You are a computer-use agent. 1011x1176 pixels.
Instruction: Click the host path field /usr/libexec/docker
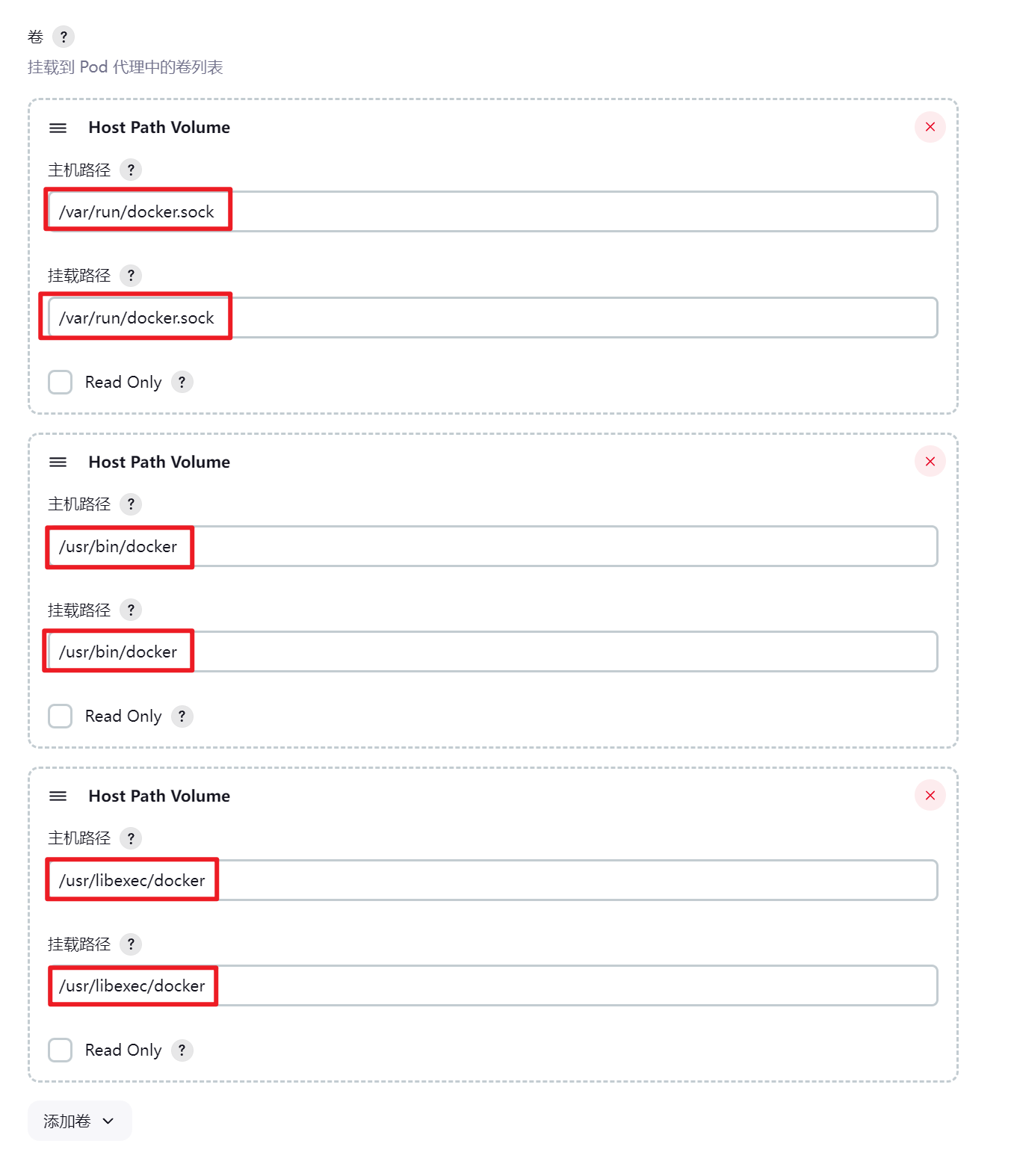[x=493, y=880]
